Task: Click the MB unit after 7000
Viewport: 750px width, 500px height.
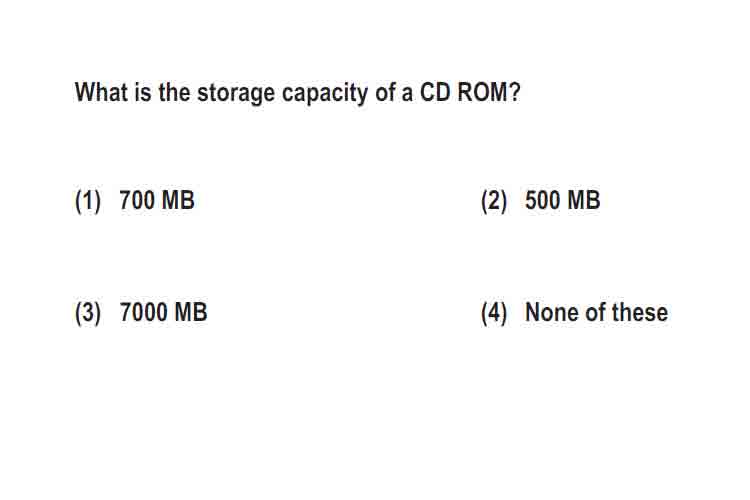Action: (x=191, y=312)
